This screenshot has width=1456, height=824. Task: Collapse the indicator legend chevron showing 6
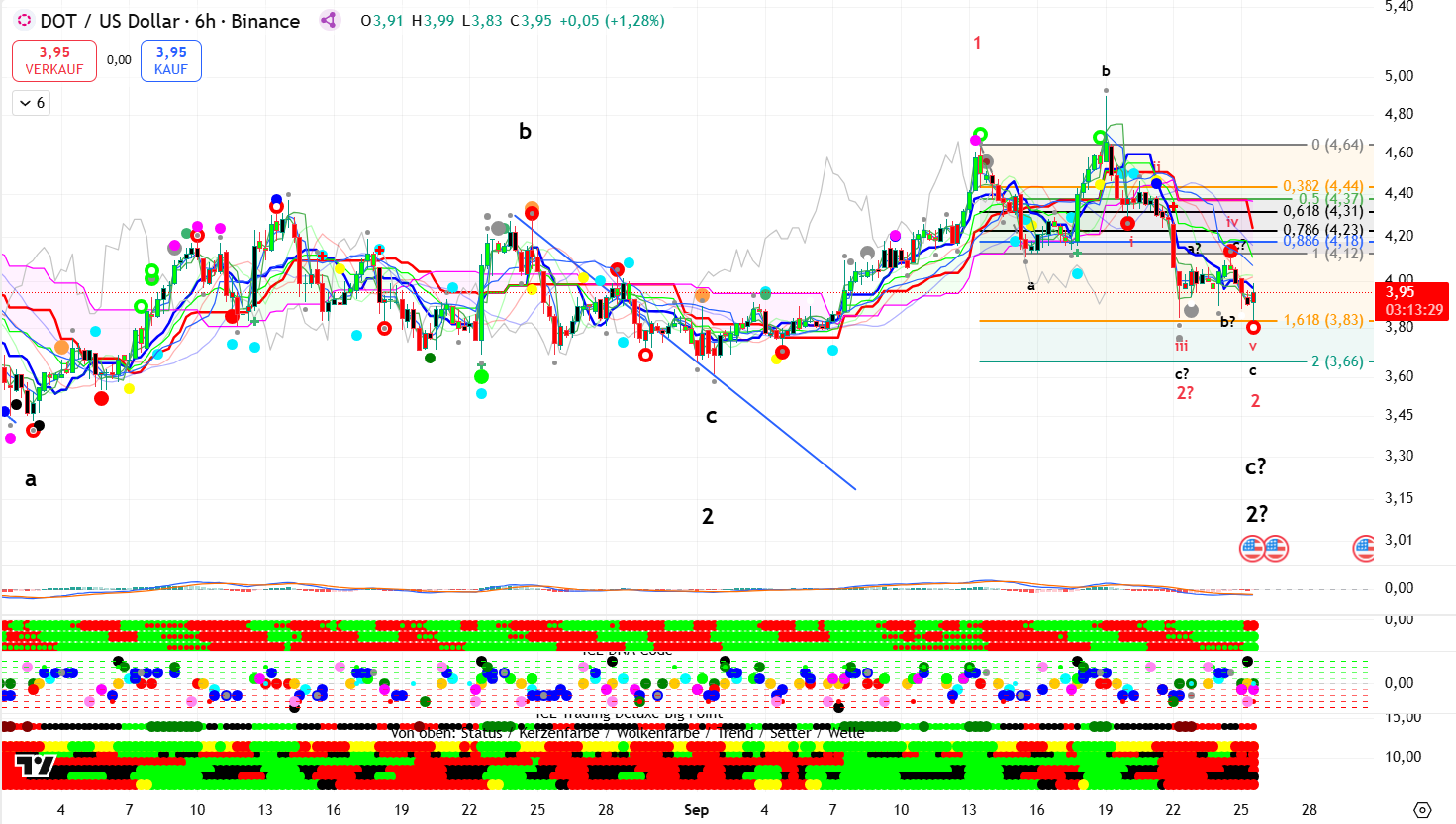coord(32,103)
